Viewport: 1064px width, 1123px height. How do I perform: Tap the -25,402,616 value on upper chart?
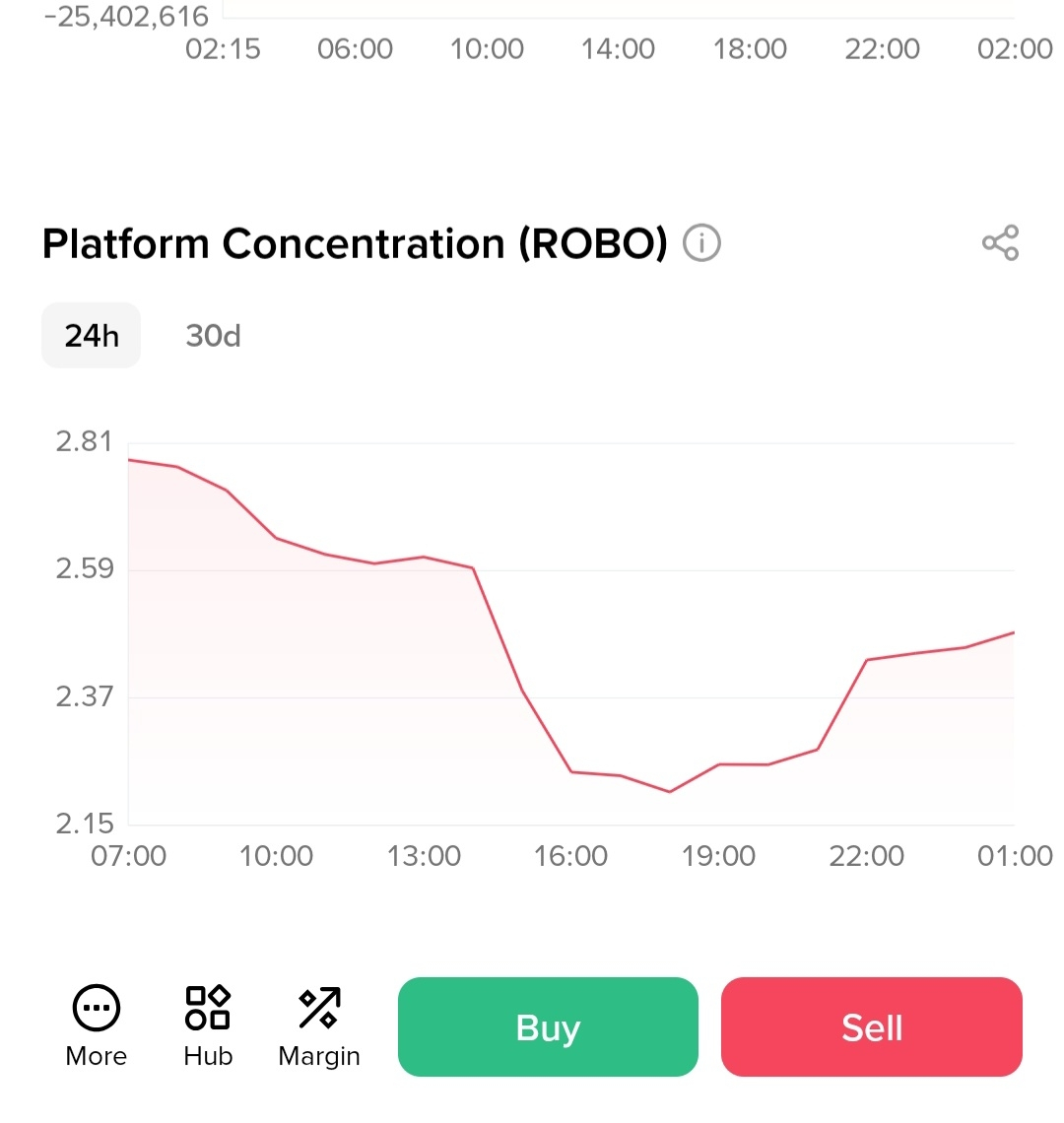pos(126,16)
